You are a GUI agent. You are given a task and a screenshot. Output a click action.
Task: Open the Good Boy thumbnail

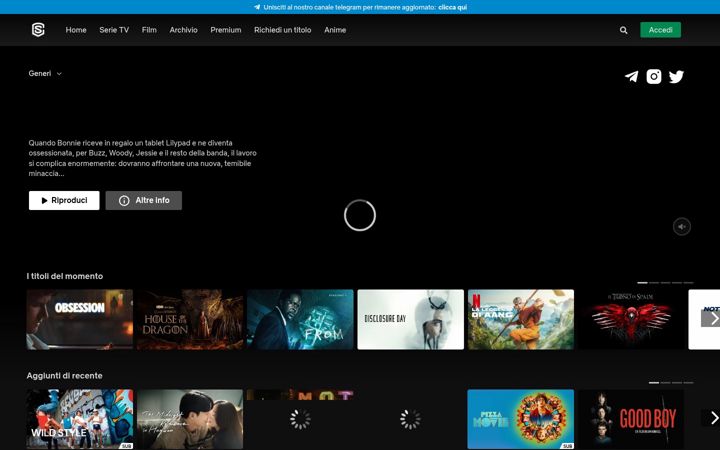coord(631,419)
